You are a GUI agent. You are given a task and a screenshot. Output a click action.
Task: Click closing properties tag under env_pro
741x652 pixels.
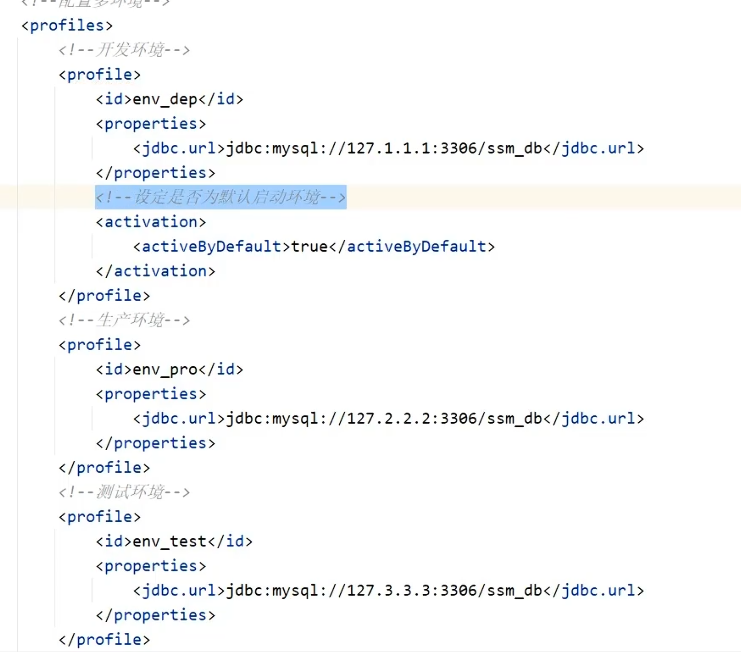(x=155, y=443)
